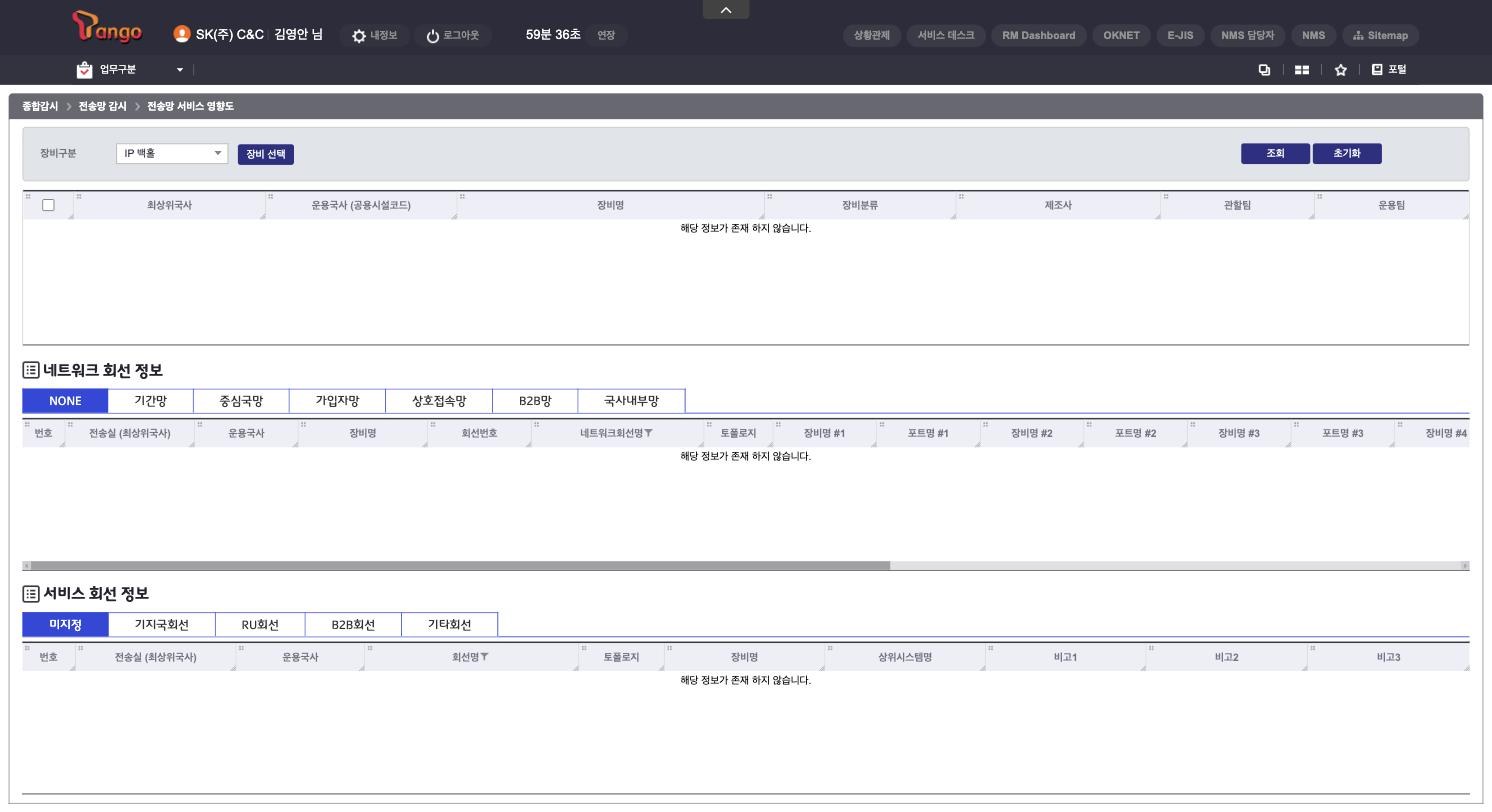The width and height of the screenshot is (1492, 812).
Task: Click the 업무구분 briefcase icon
Action: click(85, 70)
